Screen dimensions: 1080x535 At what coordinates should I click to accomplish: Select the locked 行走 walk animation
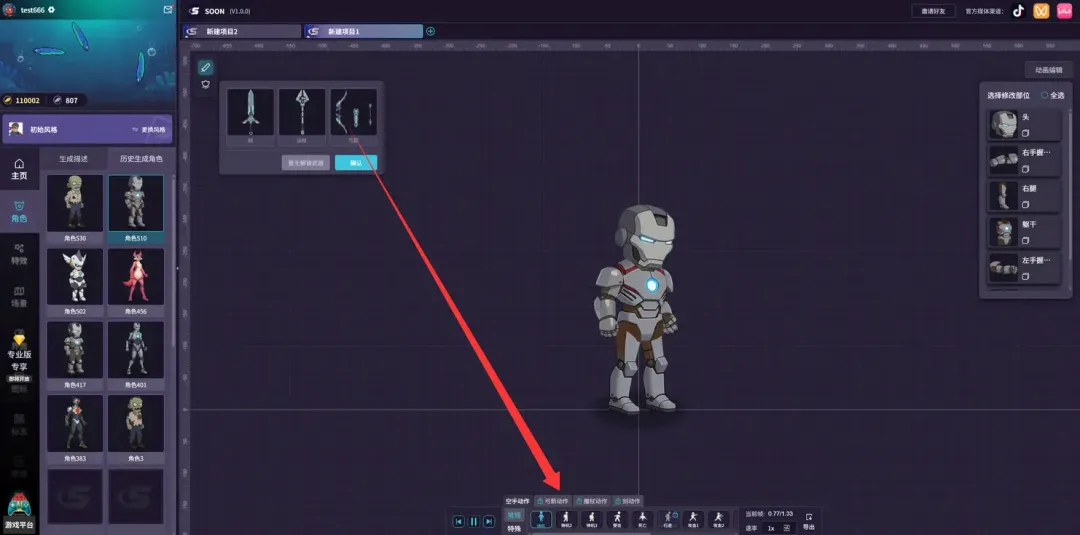click(x=668, y=519)
